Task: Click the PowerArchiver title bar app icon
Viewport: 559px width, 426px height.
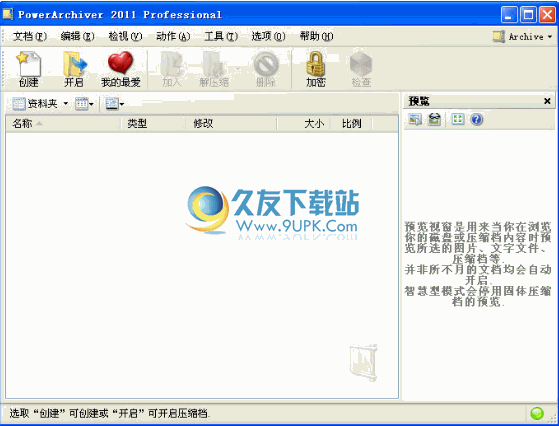Action: [x=8, y=14]
